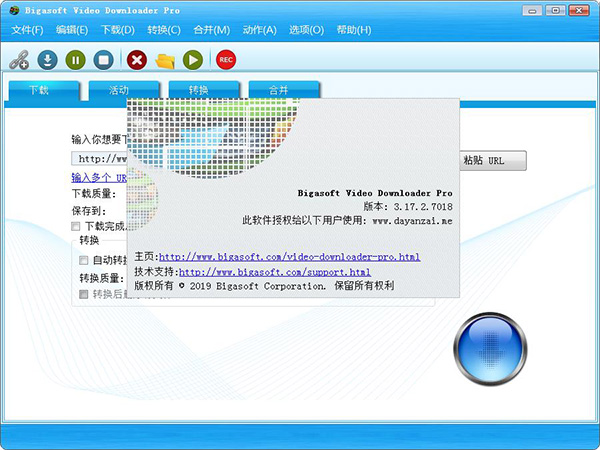Image resolution: width=600 pixels, height=450 pixels.
Task: Open the bigasoft support.html link
Action: (x=275, y=272)
